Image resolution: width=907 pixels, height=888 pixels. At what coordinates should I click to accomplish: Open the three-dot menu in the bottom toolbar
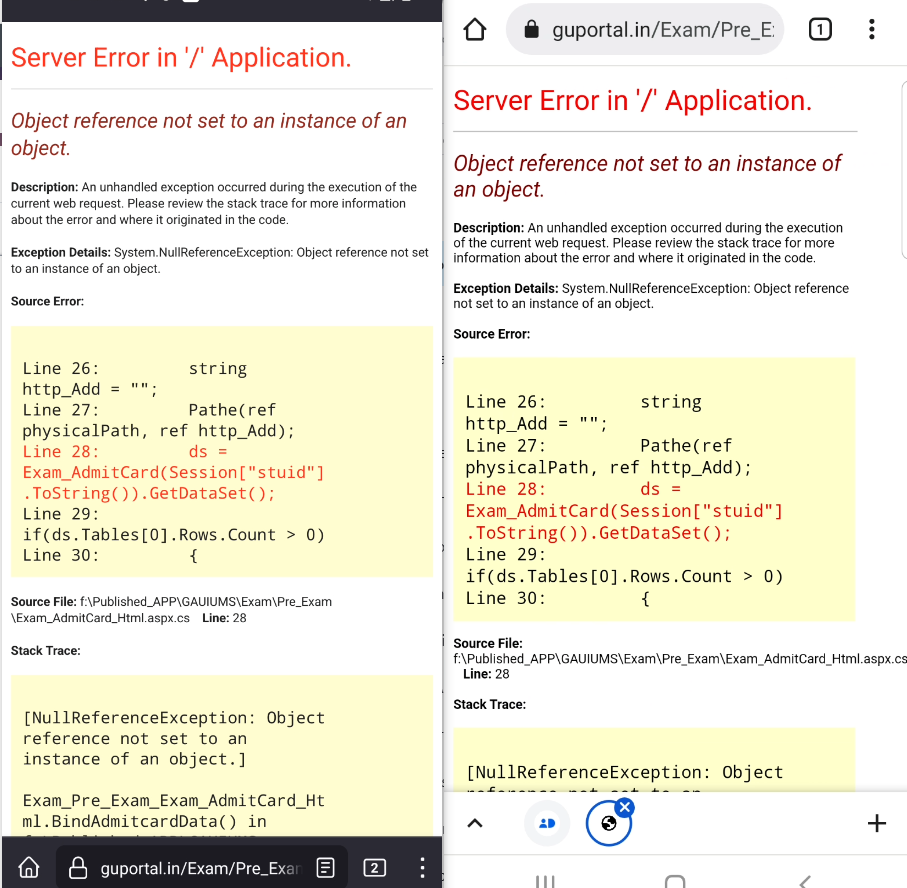(421, 867)
